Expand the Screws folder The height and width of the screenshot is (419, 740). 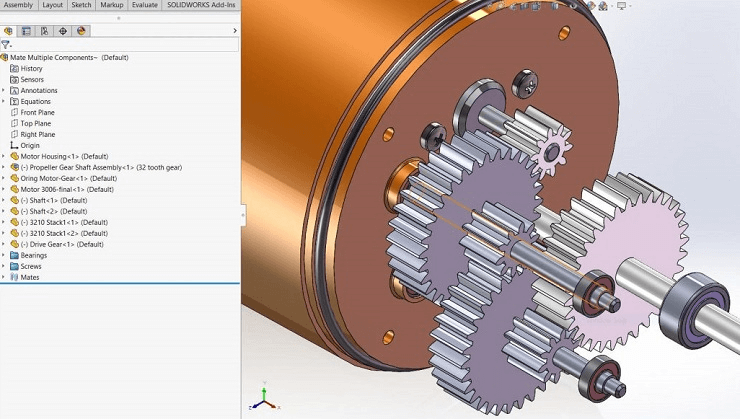click(x=4, y=266)
